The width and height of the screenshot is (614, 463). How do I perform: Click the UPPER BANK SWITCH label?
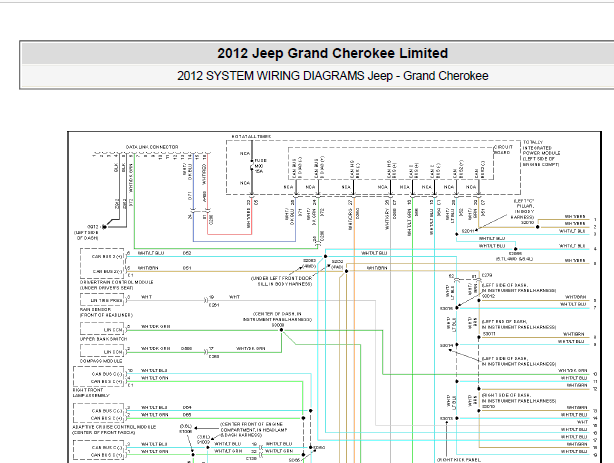[x=103, y=339]
